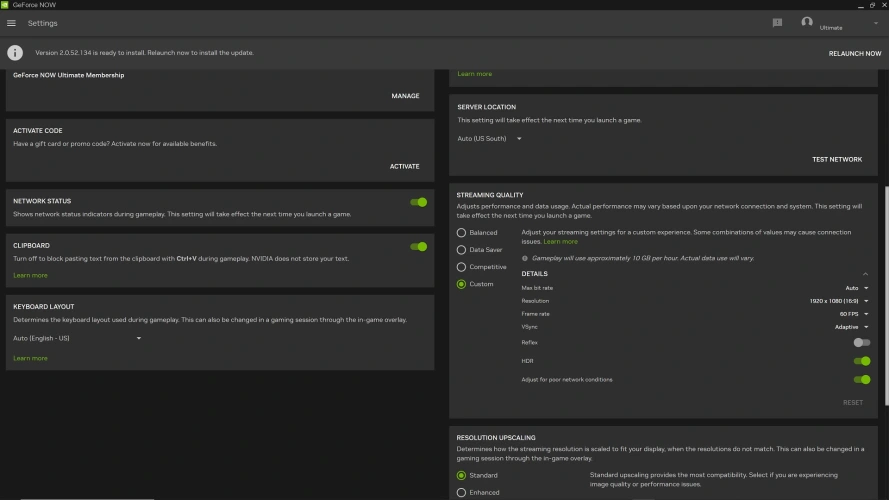This screenshot has height=500, width=889.
Task: Click the Test Network button
Action: coord(836,159)
